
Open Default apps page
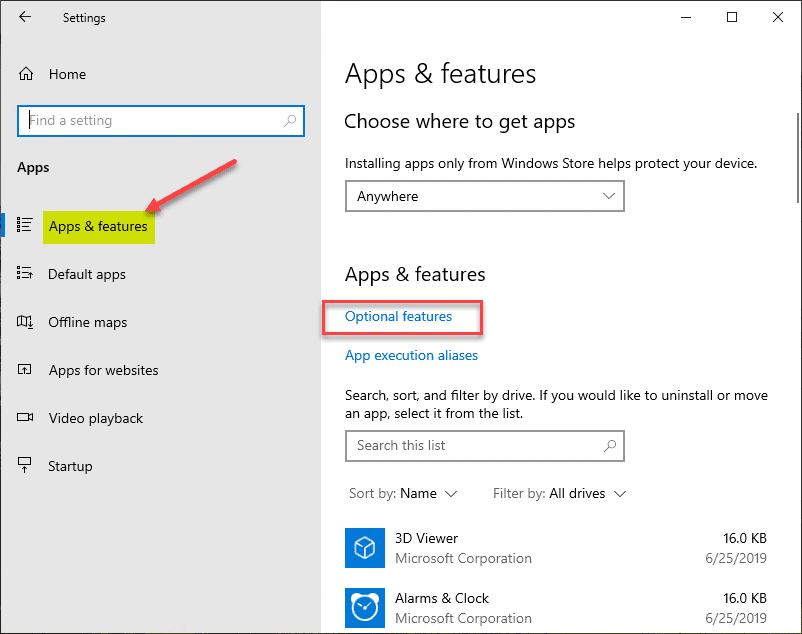click(x=86, y=275)
